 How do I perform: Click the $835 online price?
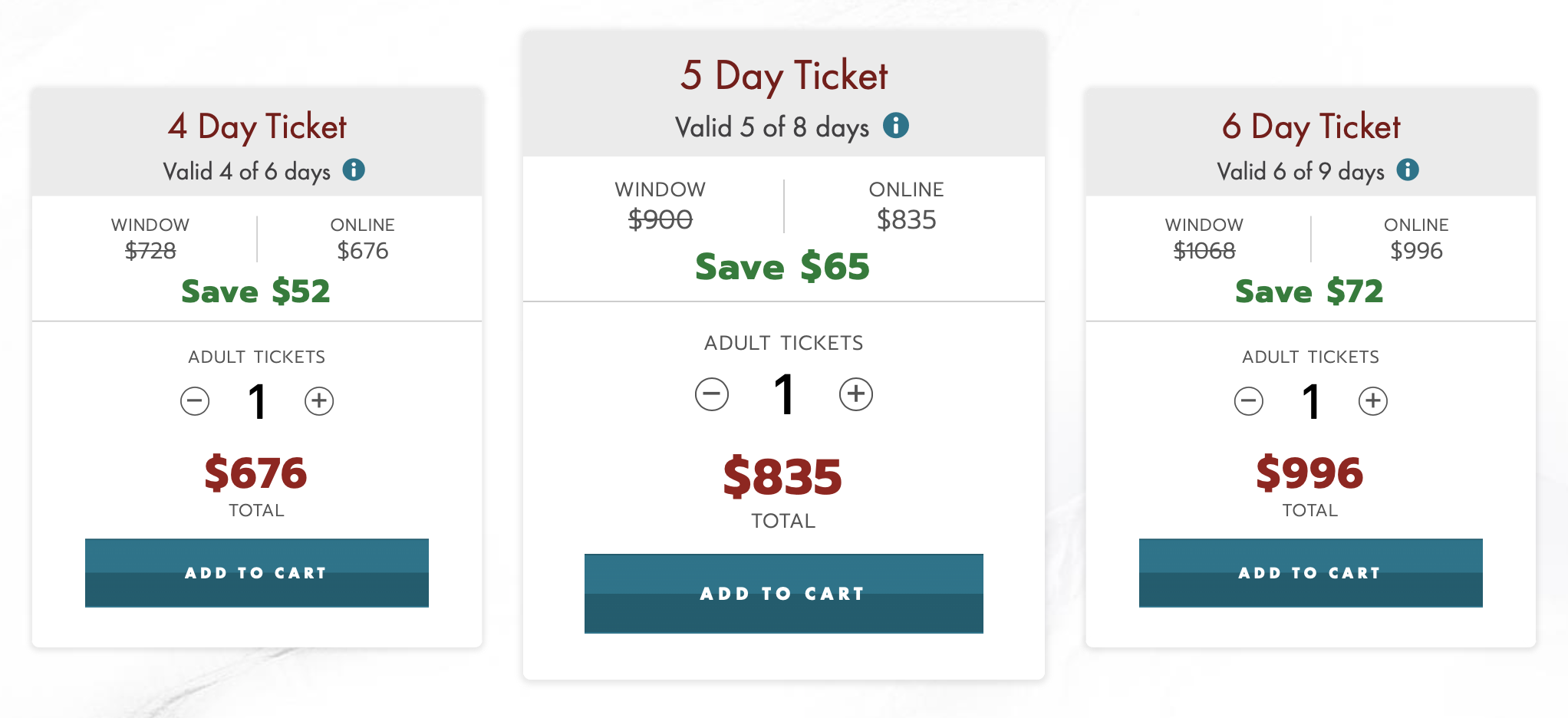(x=907, y=220)
